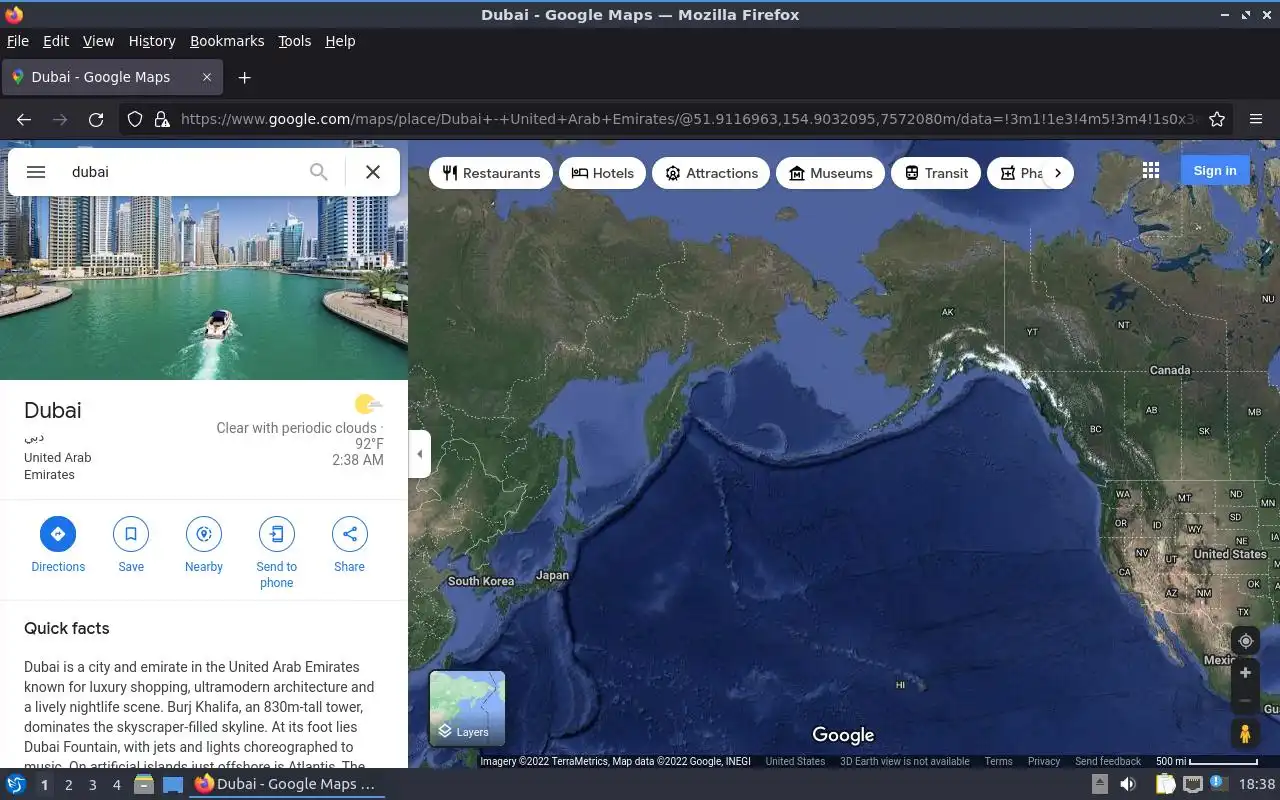
Task: Open the File menu
Action: [x=18, y=41]
